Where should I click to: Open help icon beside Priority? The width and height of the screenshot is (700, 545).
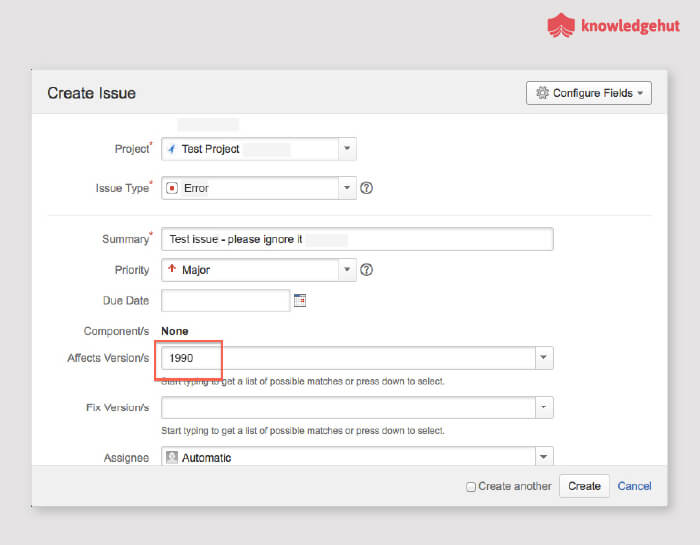[x=366, y=270]
